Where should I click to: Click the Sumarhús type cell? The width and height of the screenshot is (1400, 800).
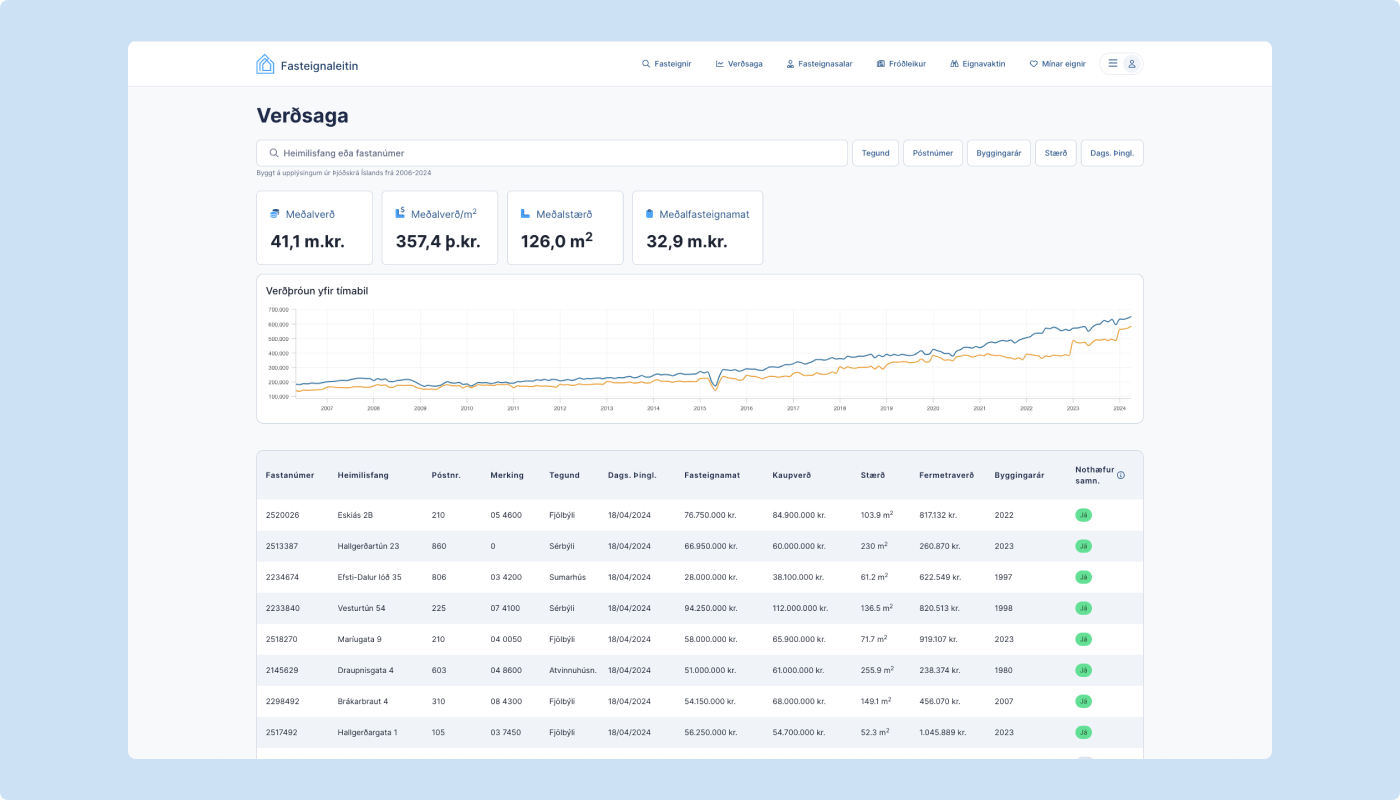click(x=567, y=577)
